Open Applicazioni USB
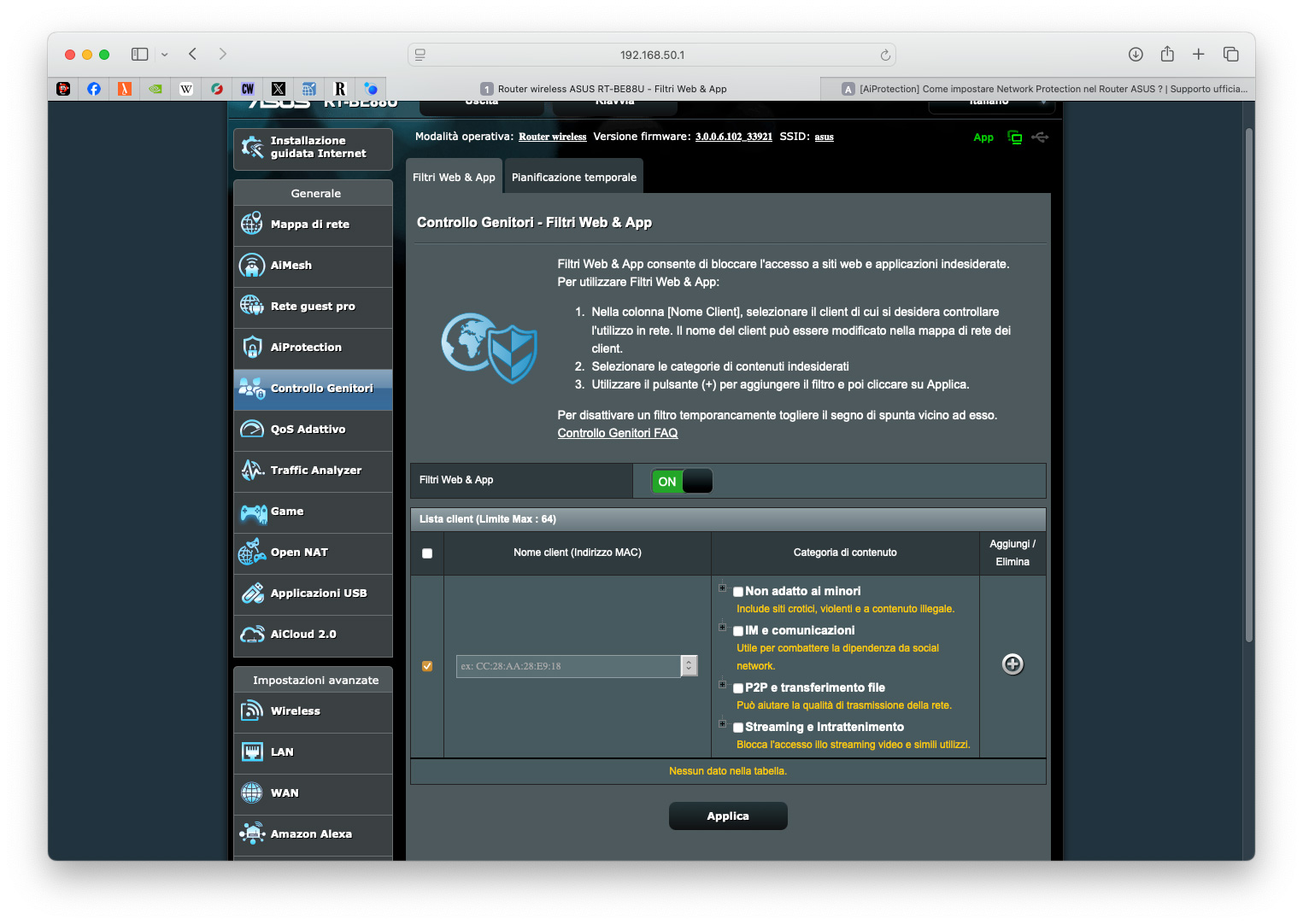Image resolution: width=1303 pixels, height=924 pixels. pyautogui.click(x=313, y=594)
